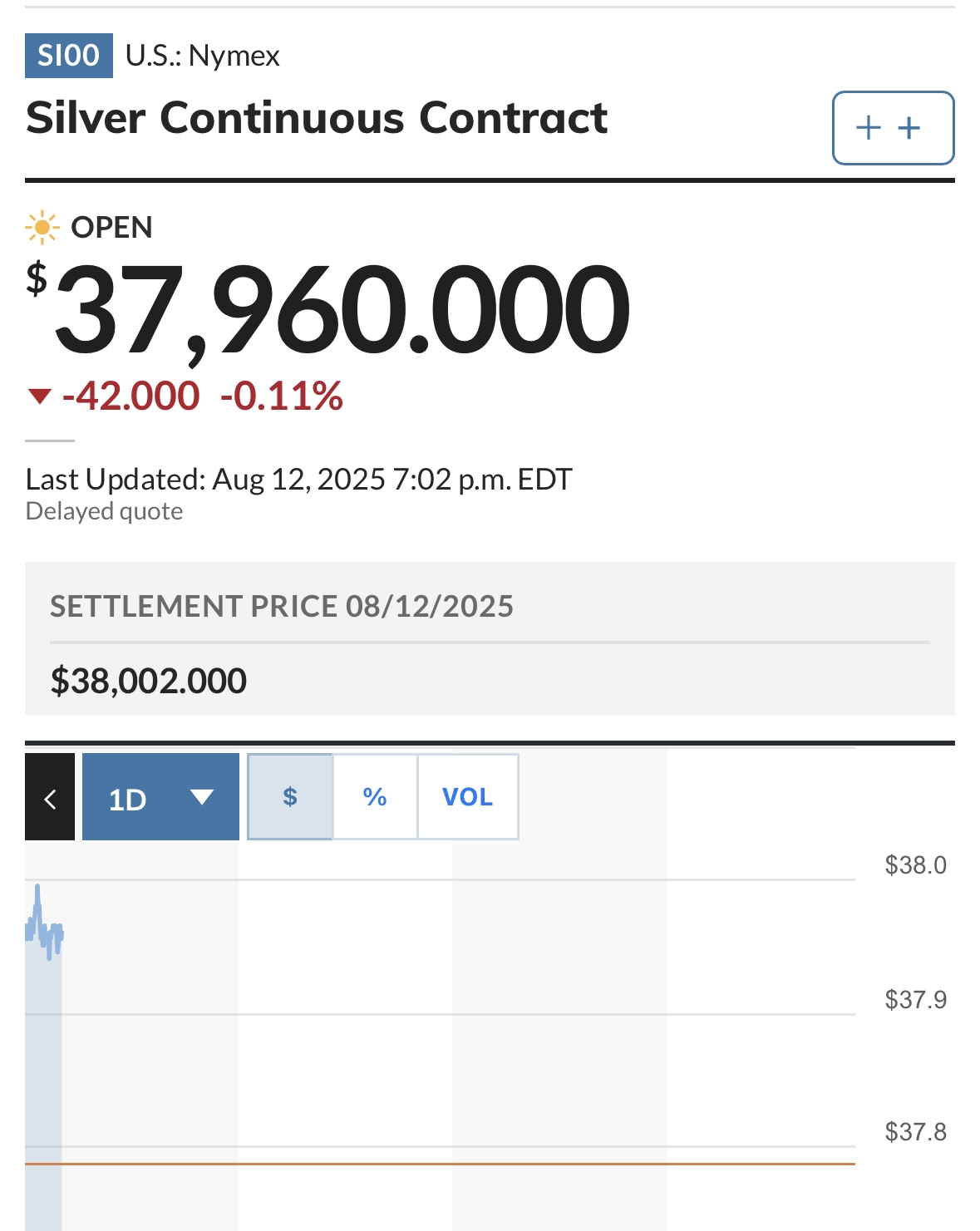Viewport: 980px width, 1231px height.
Task: Add Silver contract to watchlist via plus button
Action: [893, 128]
